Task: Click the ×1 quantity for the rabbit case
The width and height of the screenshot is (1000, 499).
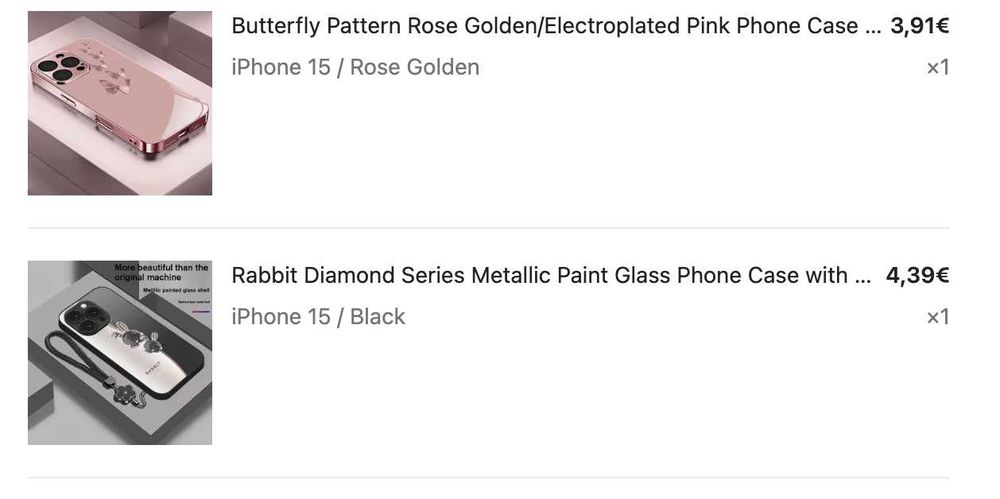Action: pos(937,317)
